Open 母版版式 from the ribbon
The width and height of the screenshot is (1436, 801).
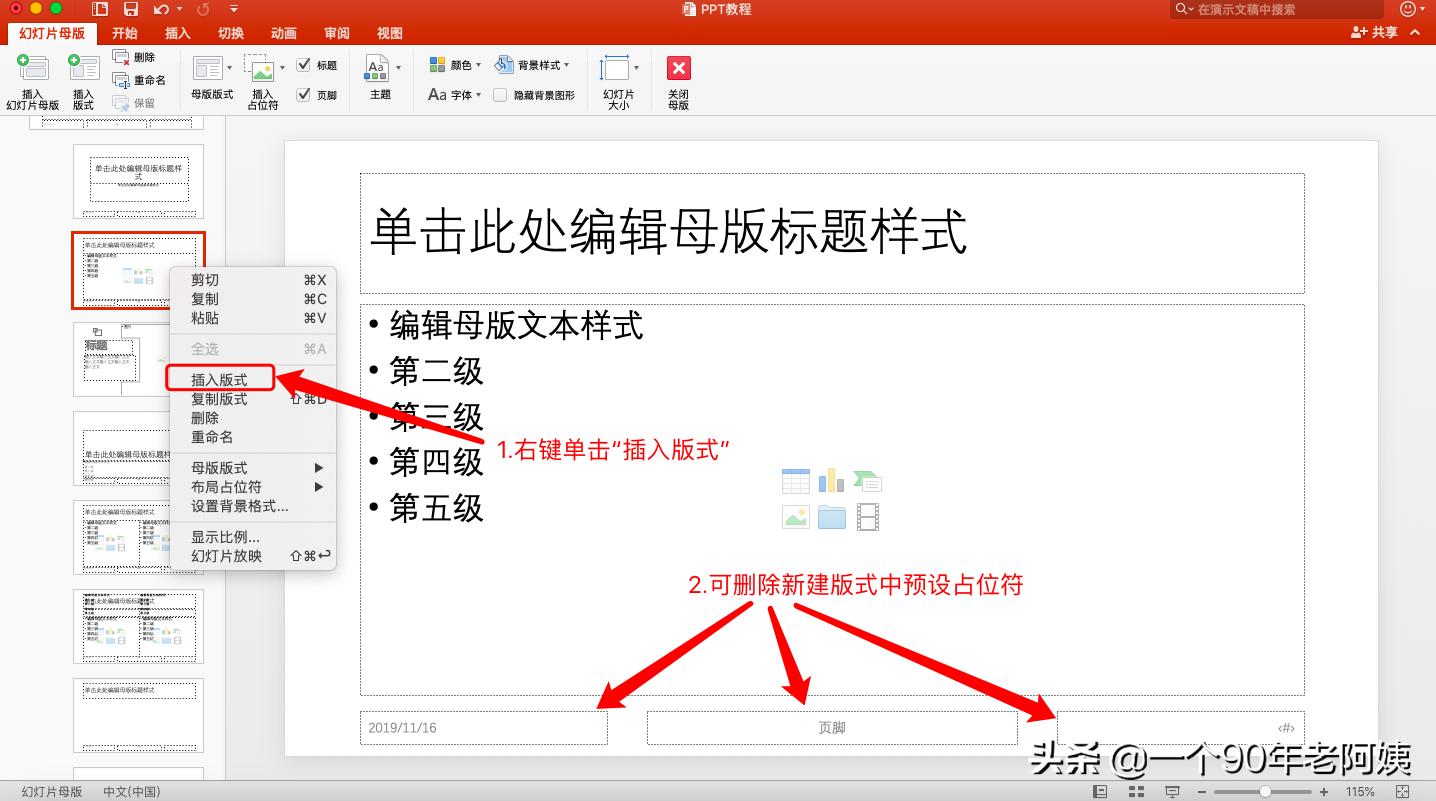coord(208,70)
